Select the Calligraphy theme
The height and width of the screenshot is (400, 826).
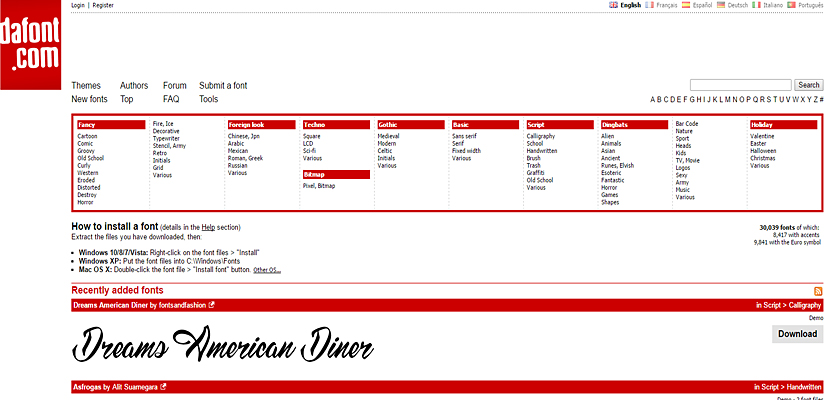[541, 136]
